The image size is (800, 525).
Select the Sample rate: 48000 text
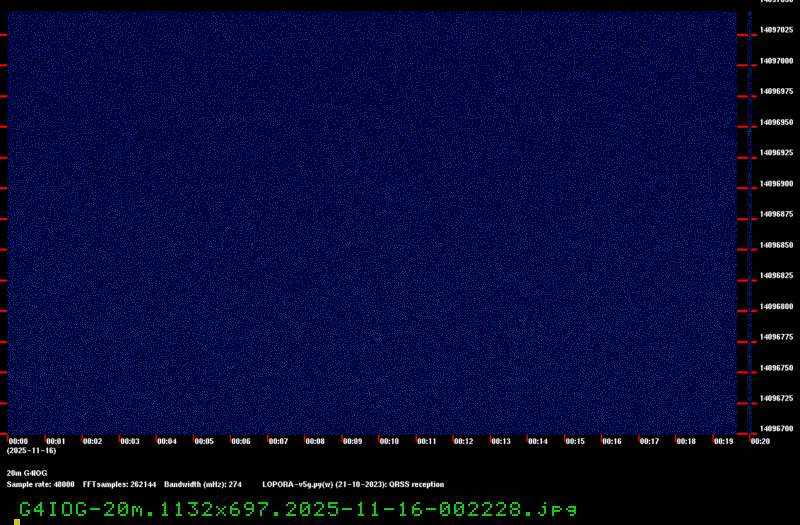tap(40, 484)
